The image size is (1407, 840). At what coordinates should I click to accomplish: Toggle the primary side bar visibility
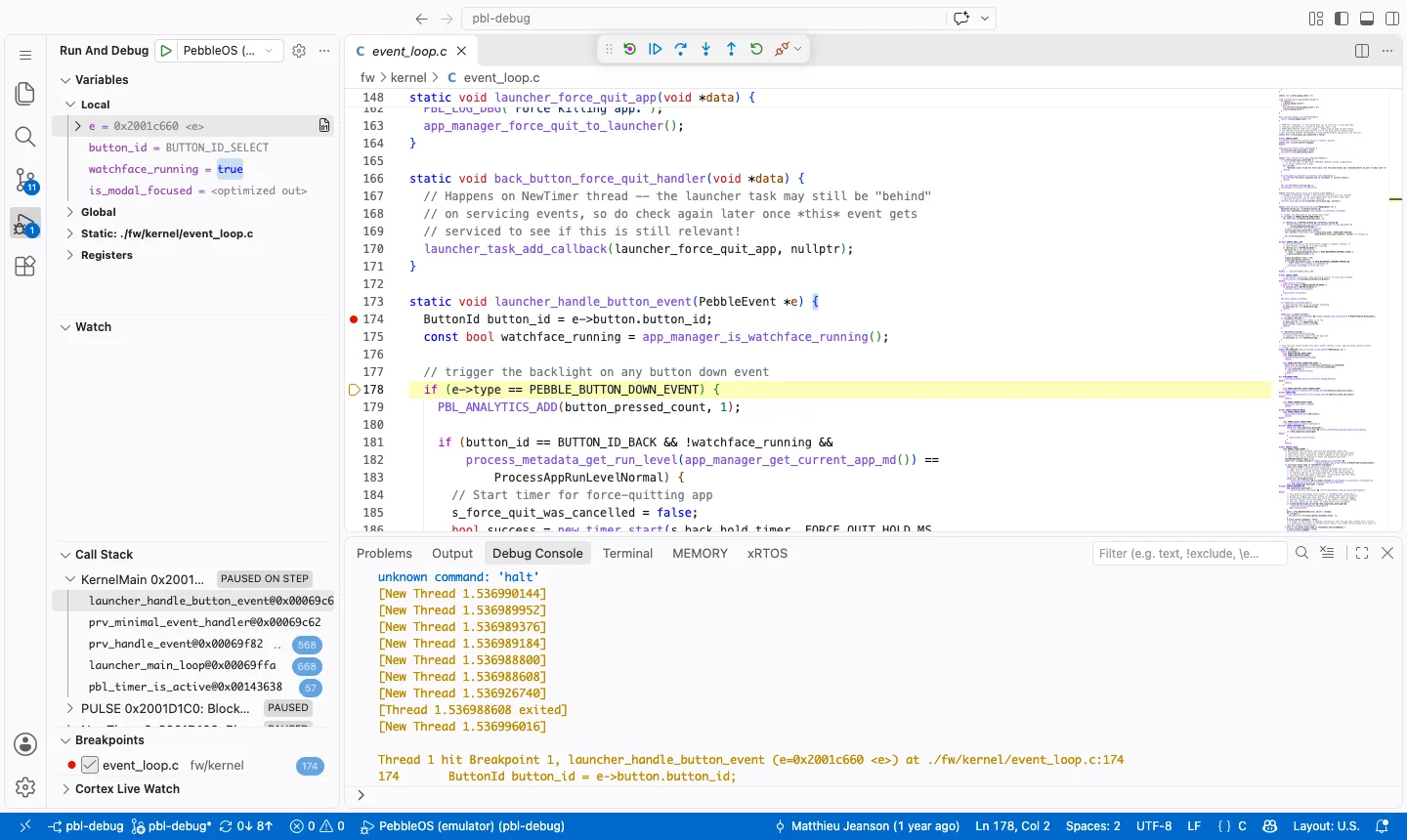pyautogui.click(x=1342, y=19)
